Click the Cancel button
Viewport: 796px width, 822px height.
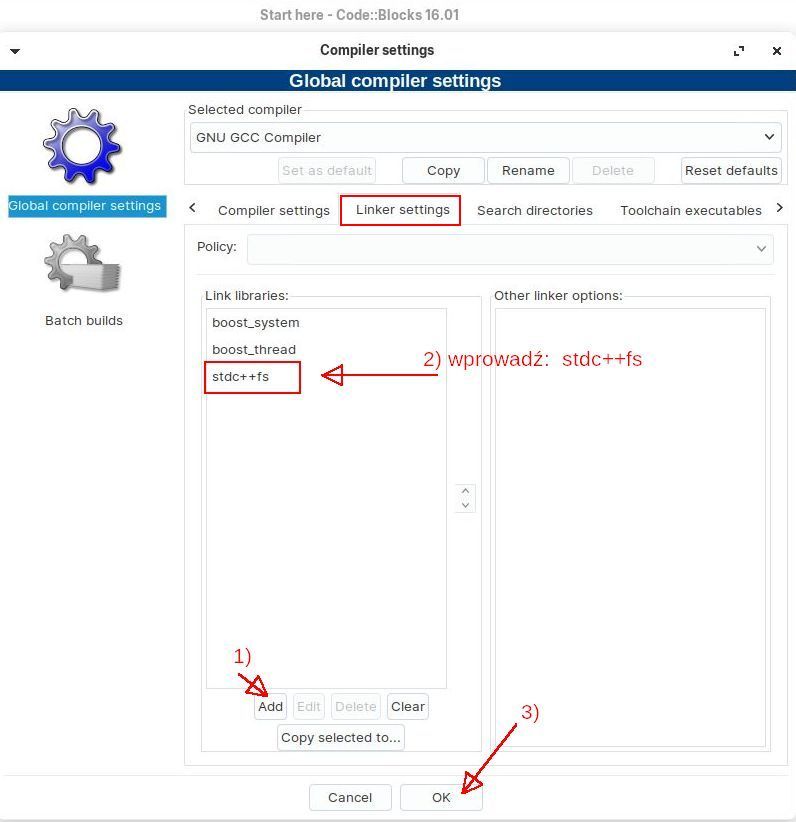coord(350,797)
